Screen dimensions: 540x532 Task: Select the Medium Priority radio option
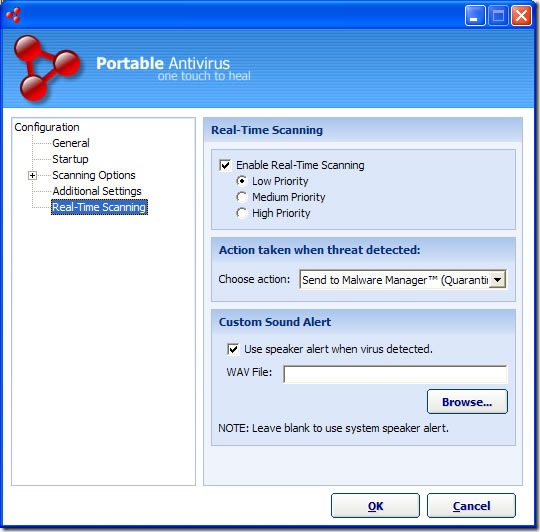pos(242,197)
